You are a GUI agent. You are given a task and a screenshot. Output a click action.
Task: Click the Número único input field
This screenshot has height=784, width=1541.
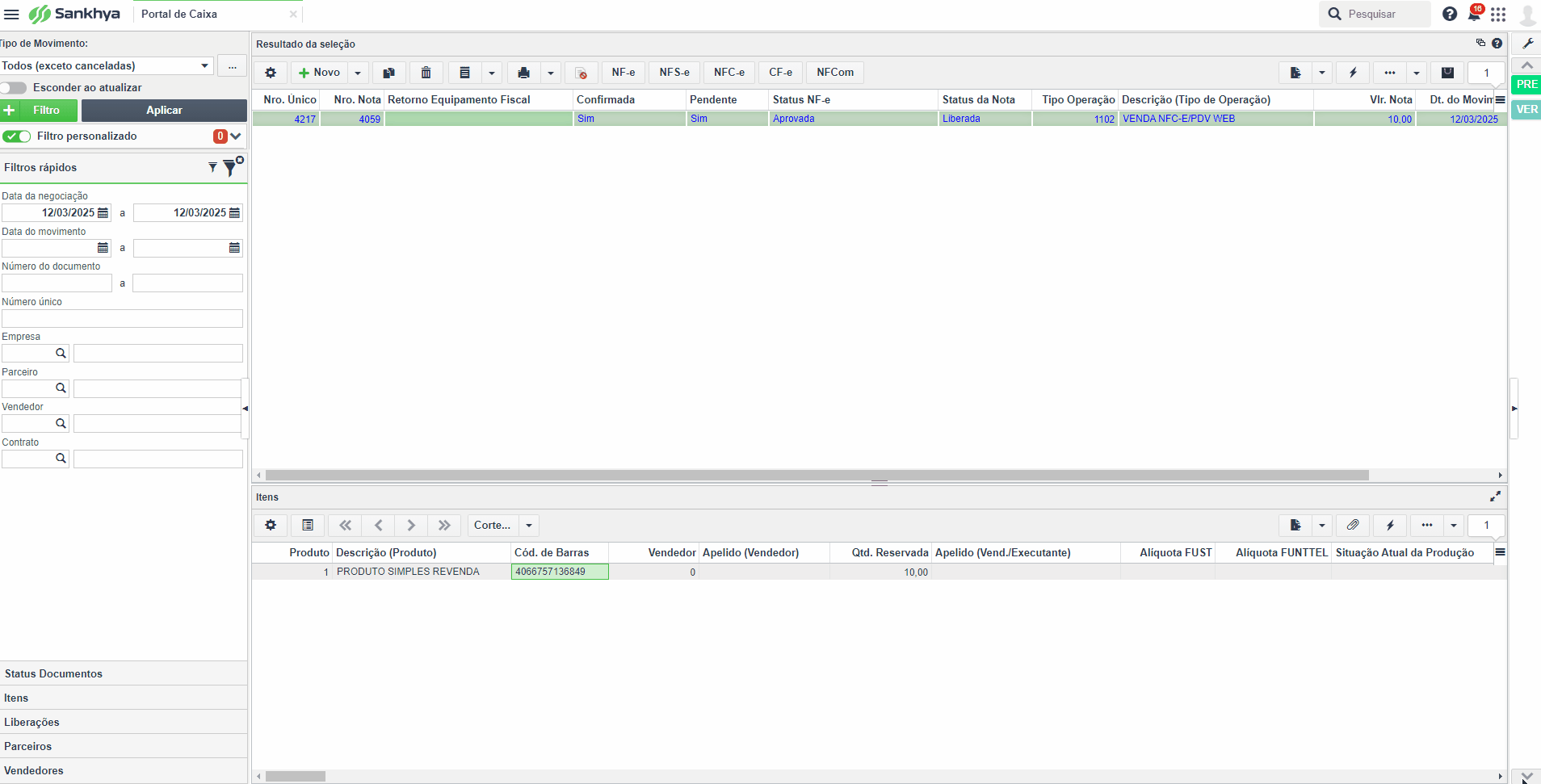click(122, 318)
